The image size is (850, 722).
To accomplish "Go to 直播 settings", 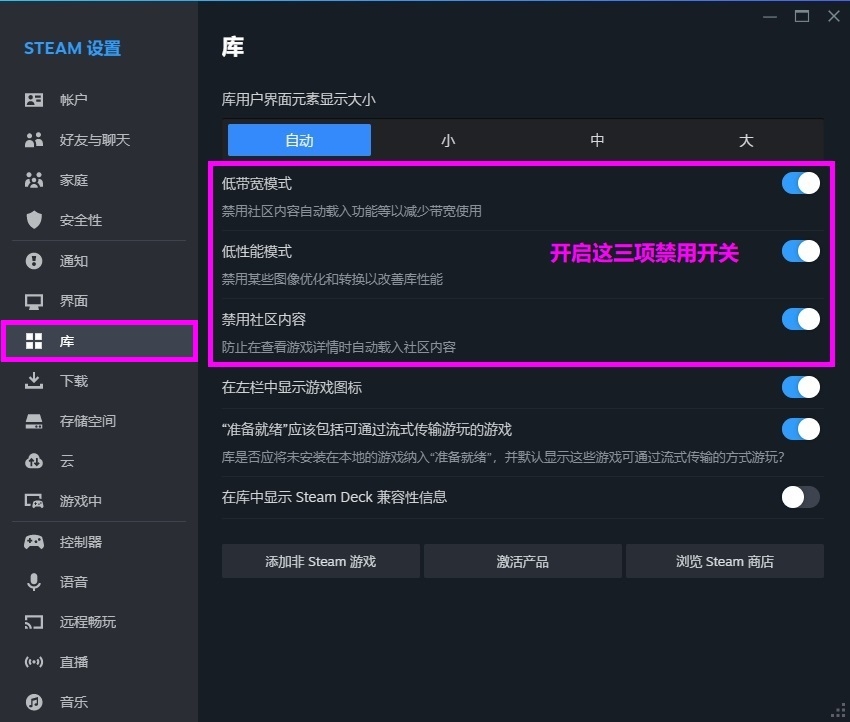I will (99, 662).
